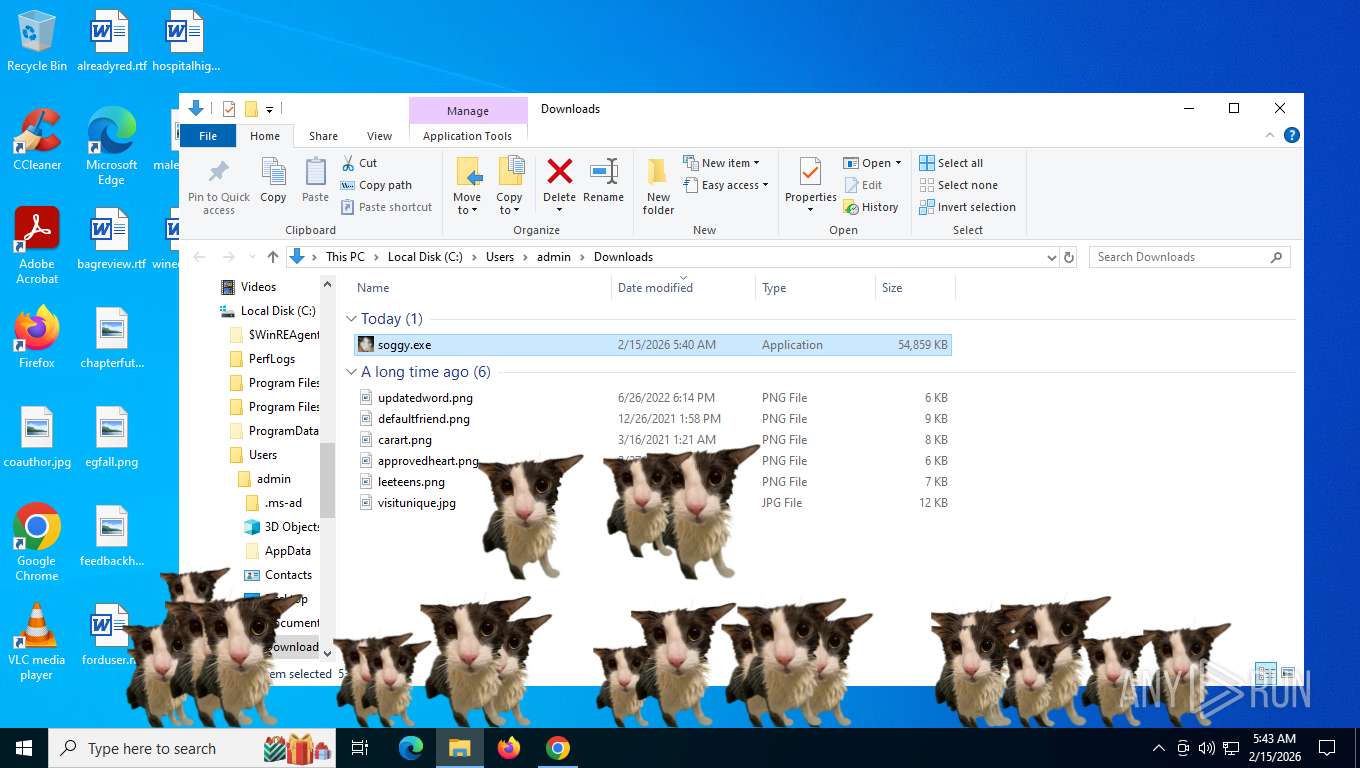Collapse the ribbon with the chevron

(1271, 135)
